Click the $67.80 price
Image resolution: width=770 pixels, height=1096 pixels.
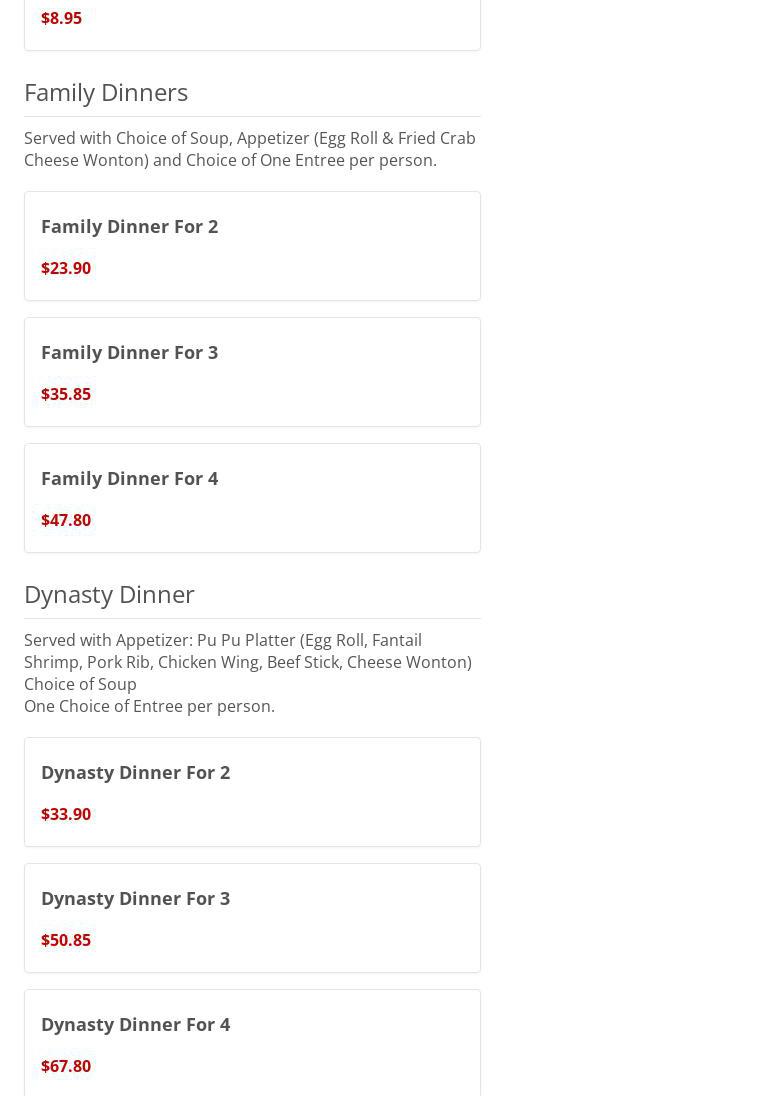click(x=66, y=1066)
